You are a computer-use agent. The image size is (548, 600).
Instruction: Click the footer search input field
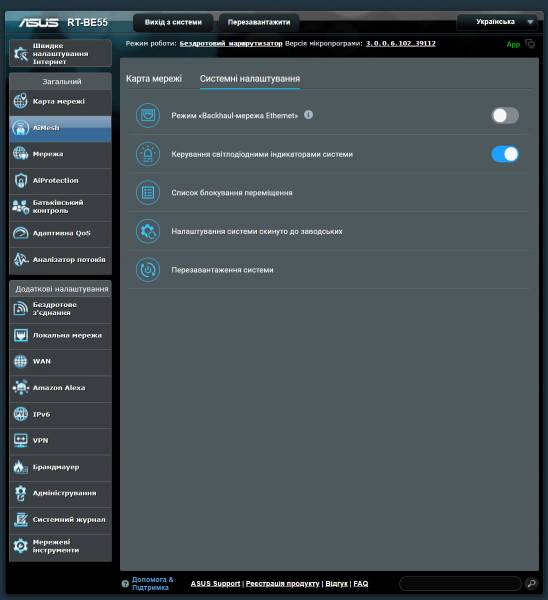pos(460,584)
